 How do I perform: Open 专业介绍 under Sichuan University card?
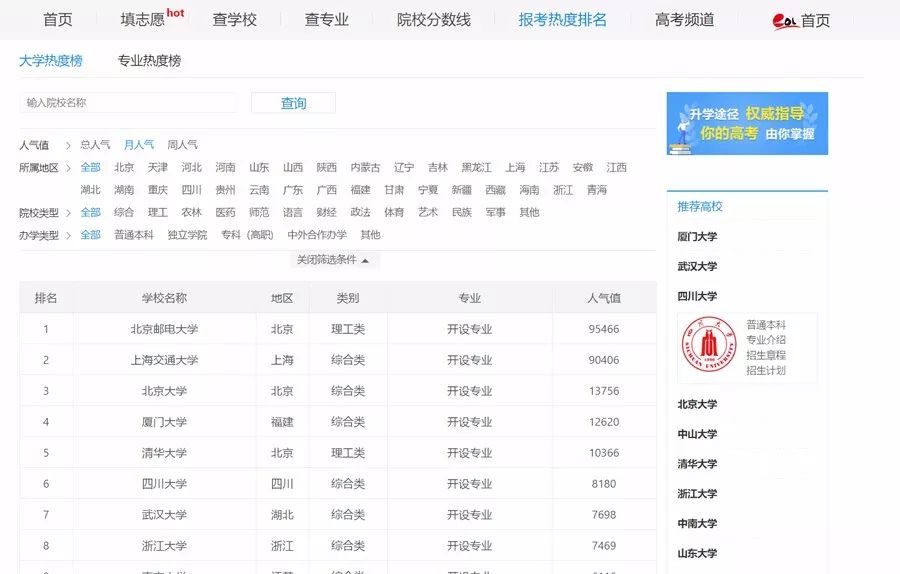click(x=766, y=340)
